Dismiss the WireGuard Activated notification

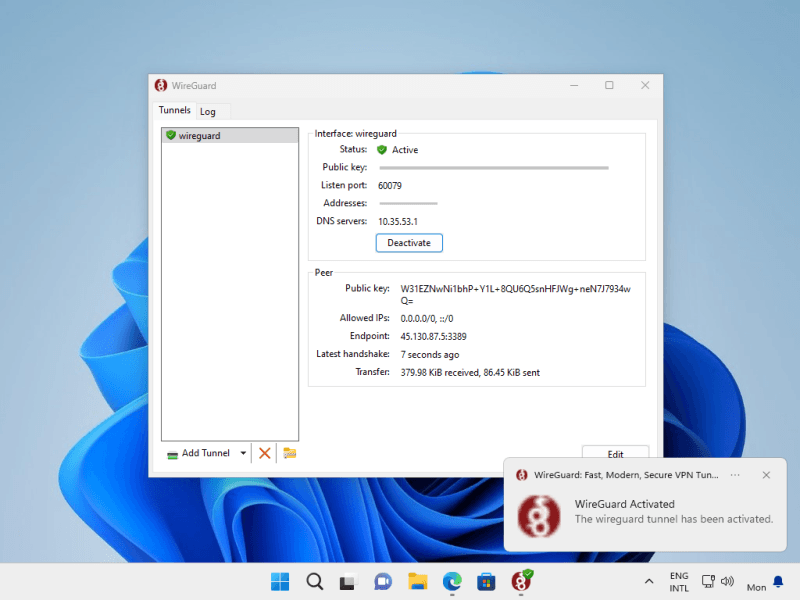pyautogui.click(x=766, y=475)
